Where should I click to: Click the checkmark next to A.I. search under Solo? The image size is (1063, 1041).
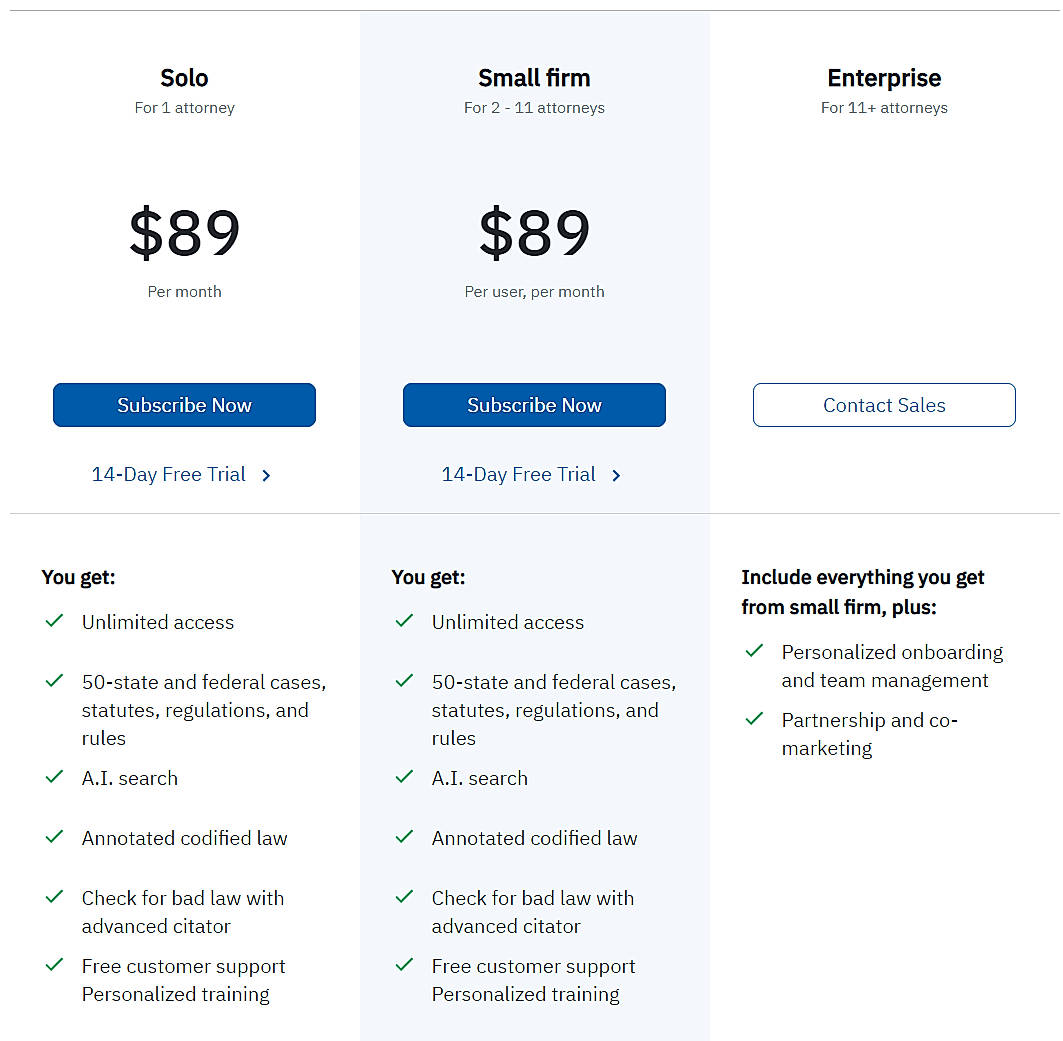(55, 777)
